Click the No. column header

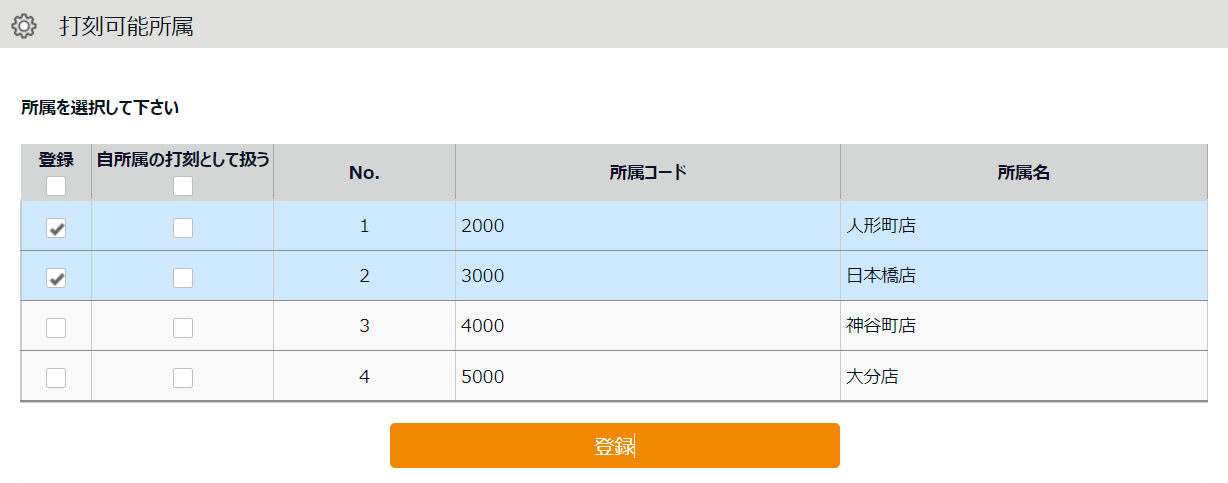[364, 173]
